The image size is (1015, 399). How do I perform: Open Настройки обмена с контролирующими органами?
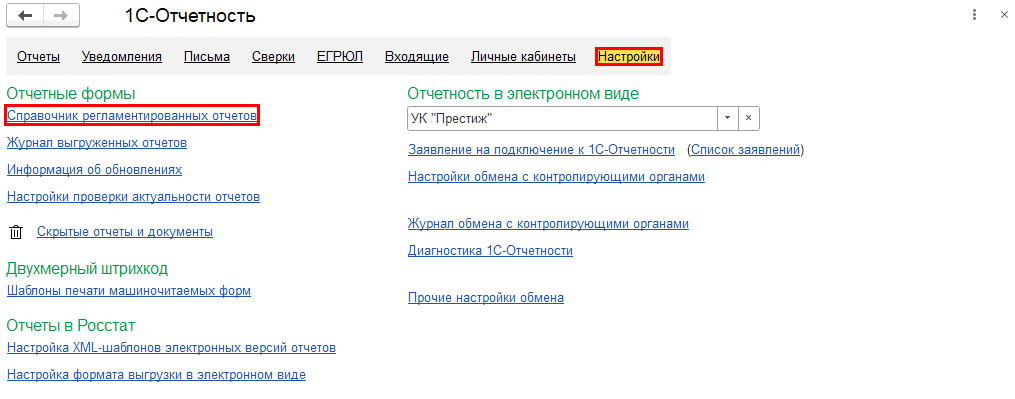(556, 177)
